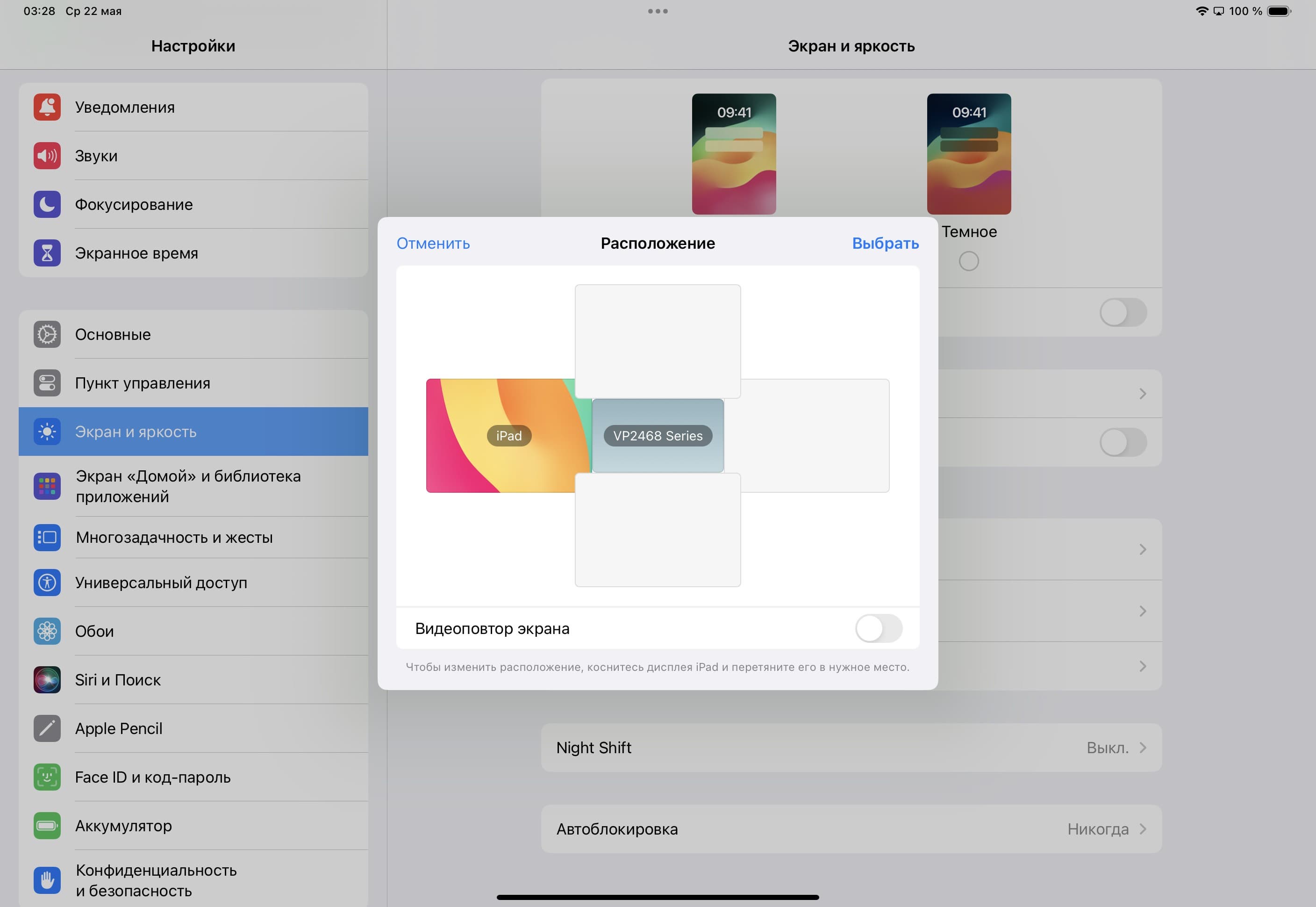Tap the red Notifications bell icon
Image resolution: width=1316 pixels, height=907 pixels.
tap(47, 107)
